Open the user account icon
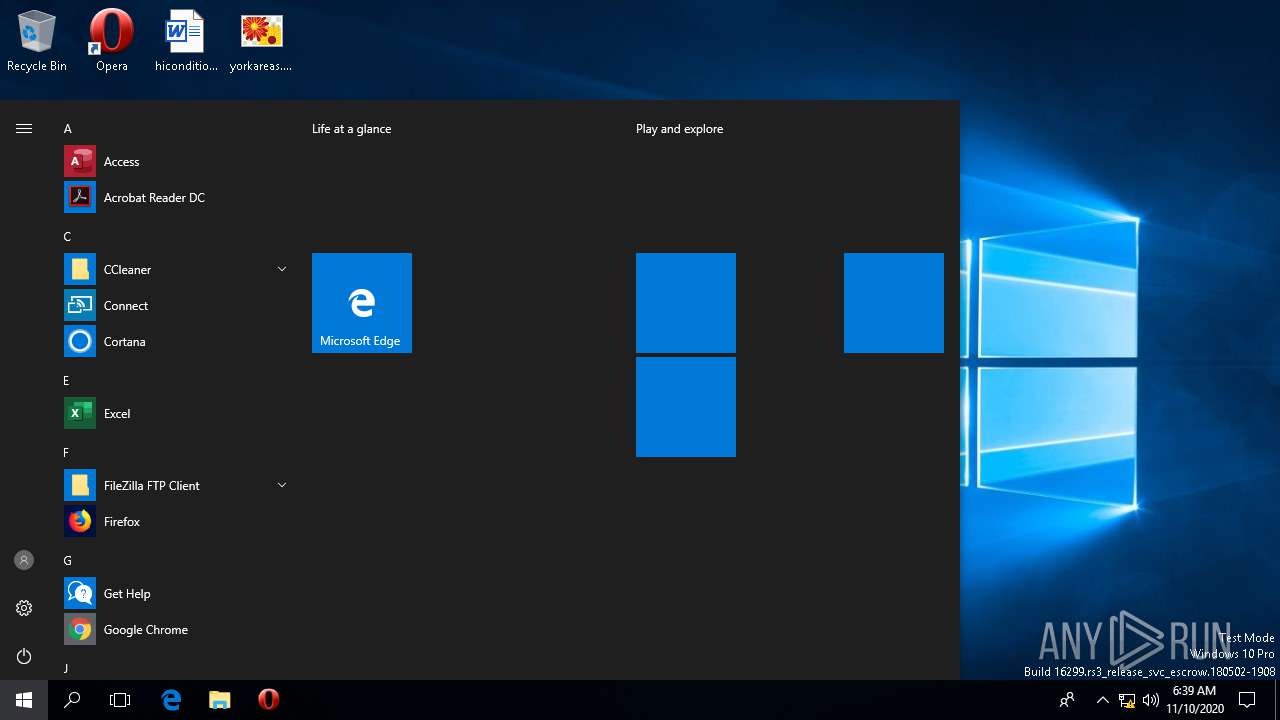Viewport: 1280px width, 720px height. click(24, 560)
